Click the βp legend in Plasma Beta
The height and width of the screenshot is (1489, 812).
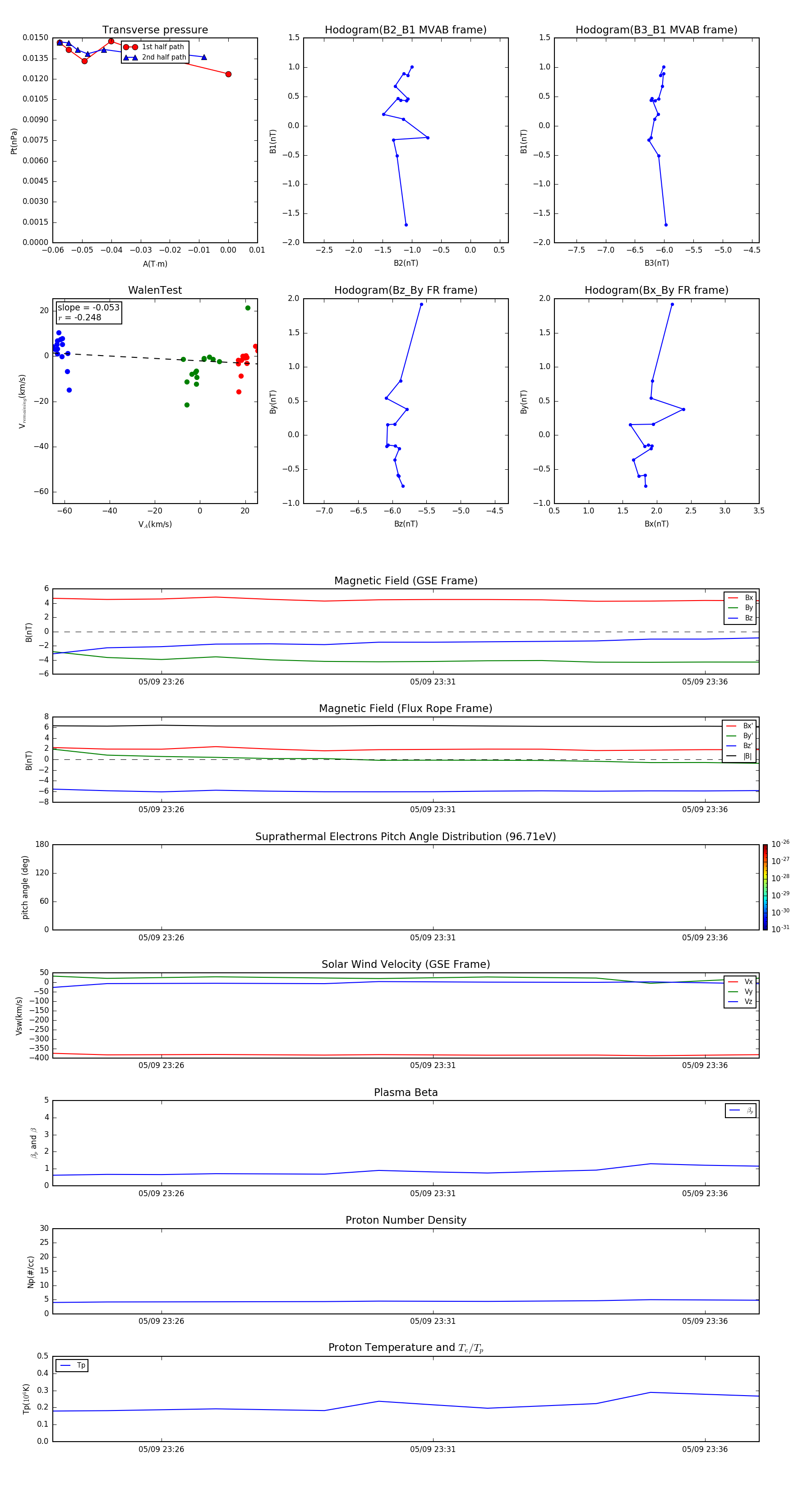740,1110
